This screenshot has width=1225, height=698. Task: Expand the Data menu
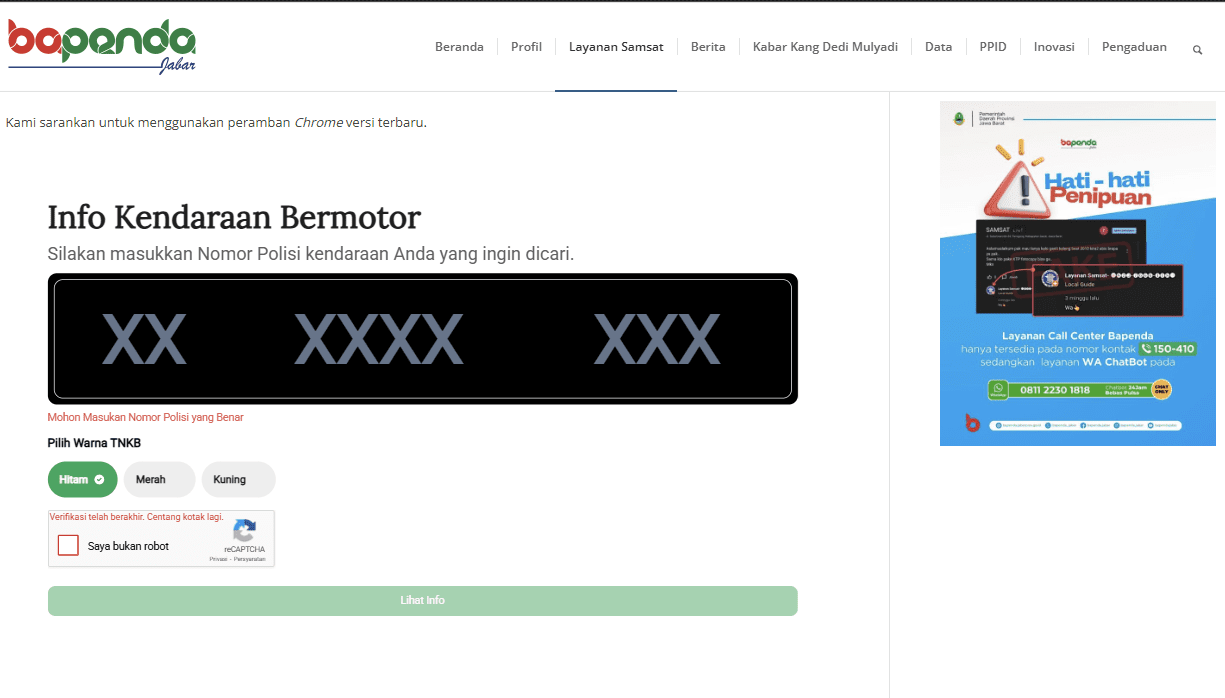coord(938,47)
